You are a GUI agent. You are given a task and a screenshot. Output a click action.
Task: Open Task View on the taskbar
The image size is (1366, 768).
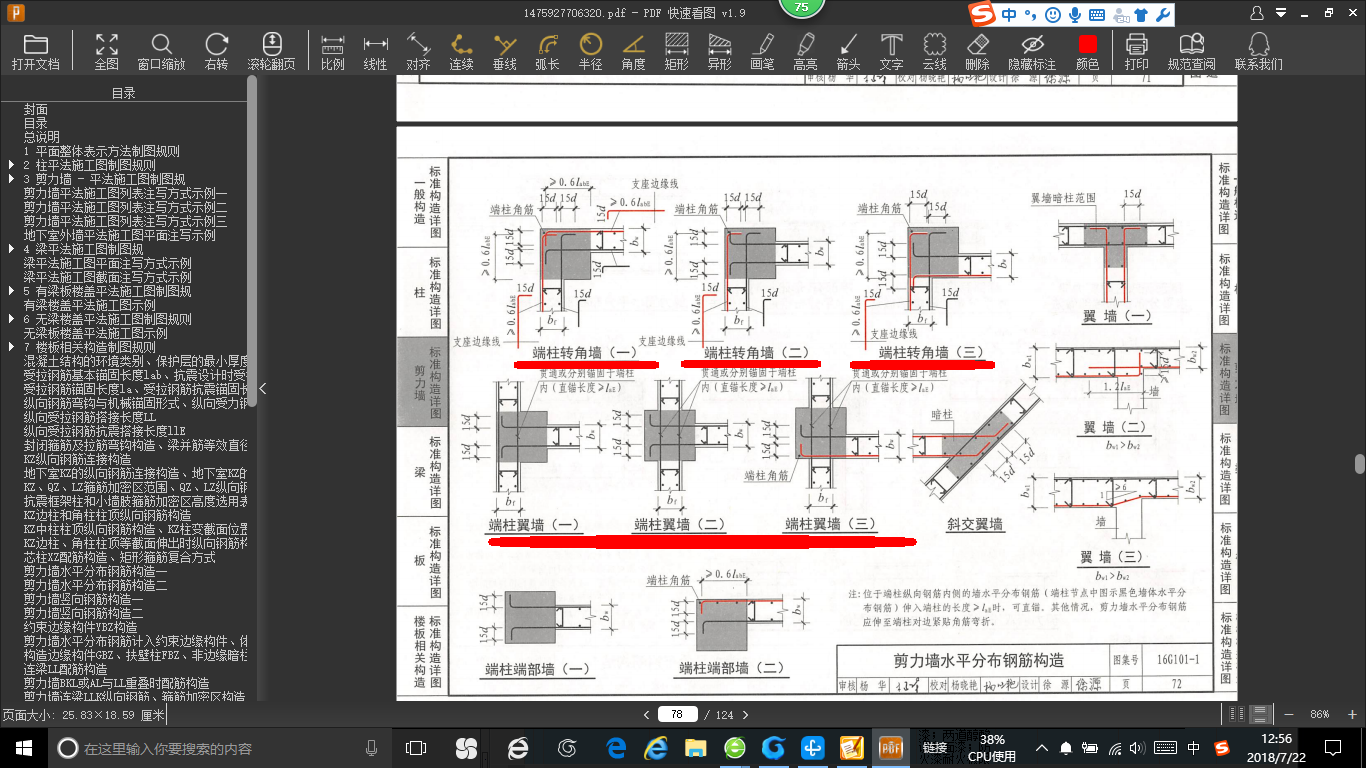click(416, 747)
